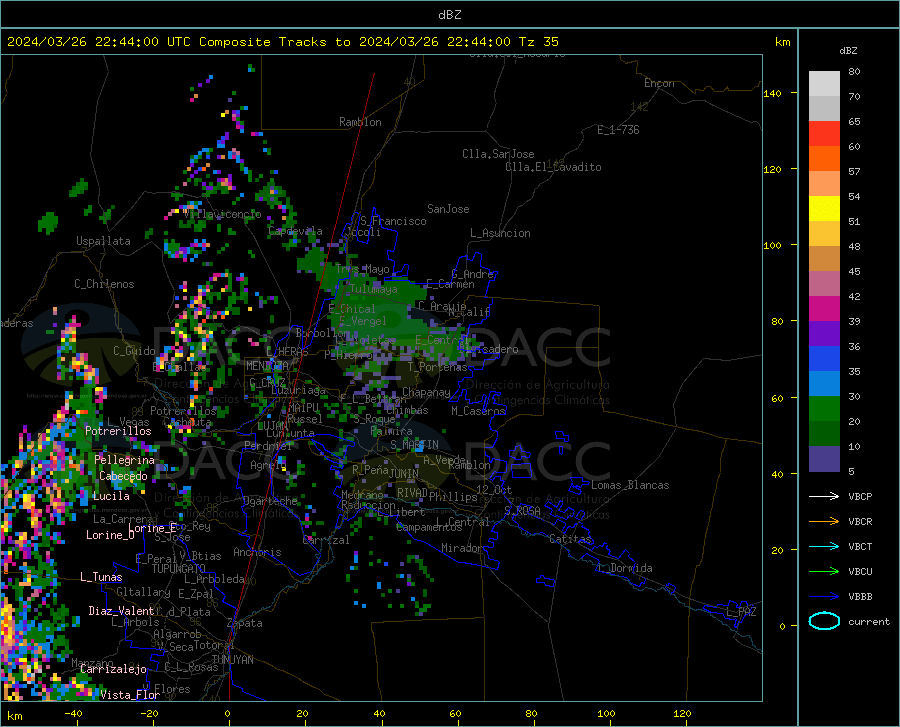Click the 100 km tick on horizontal axis
This screenshot has height=727, width=900.
pos(606,714)
